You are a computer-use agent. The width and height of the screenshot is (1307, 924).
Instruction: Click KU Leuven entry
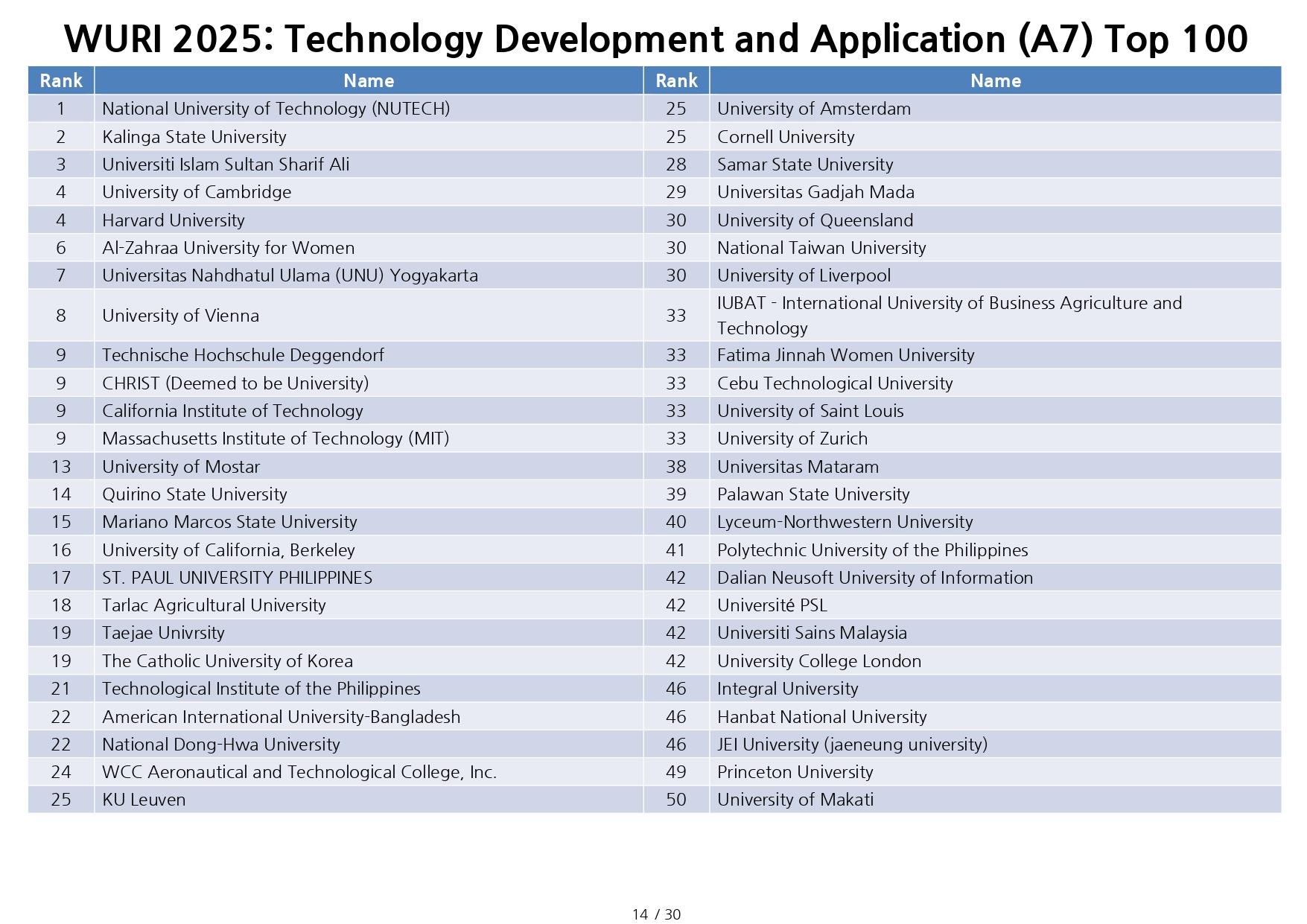pos(144,800)
